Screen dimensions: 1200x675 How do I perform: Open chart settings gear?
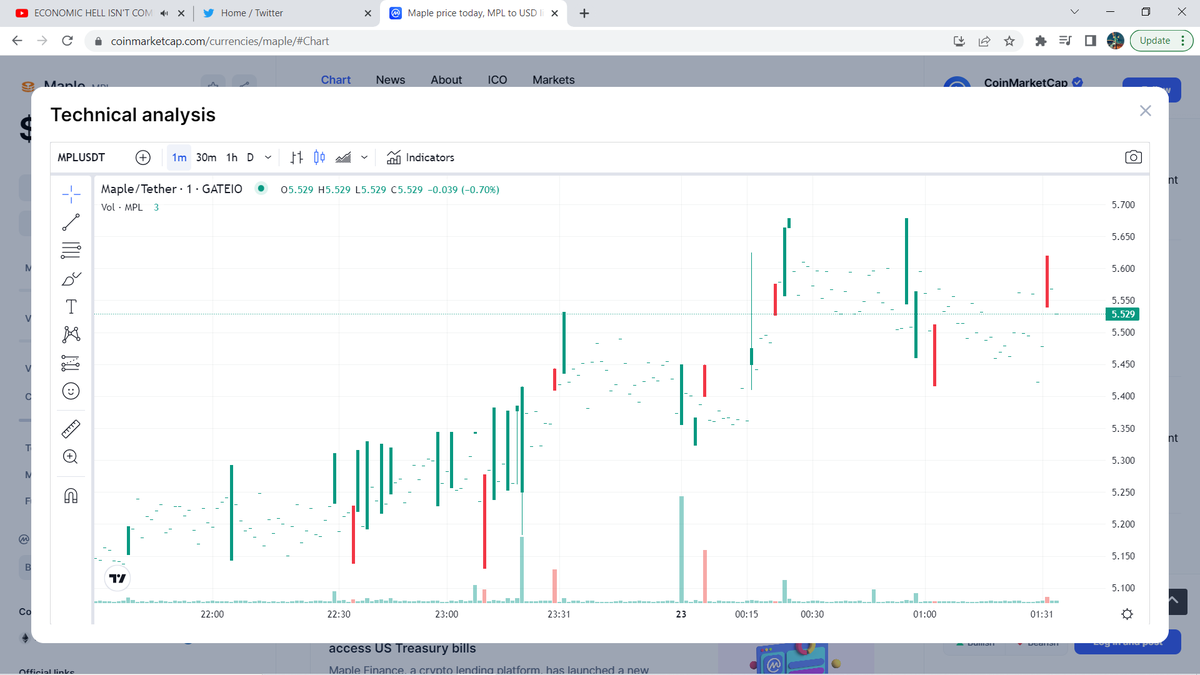tap(1128, 613)
